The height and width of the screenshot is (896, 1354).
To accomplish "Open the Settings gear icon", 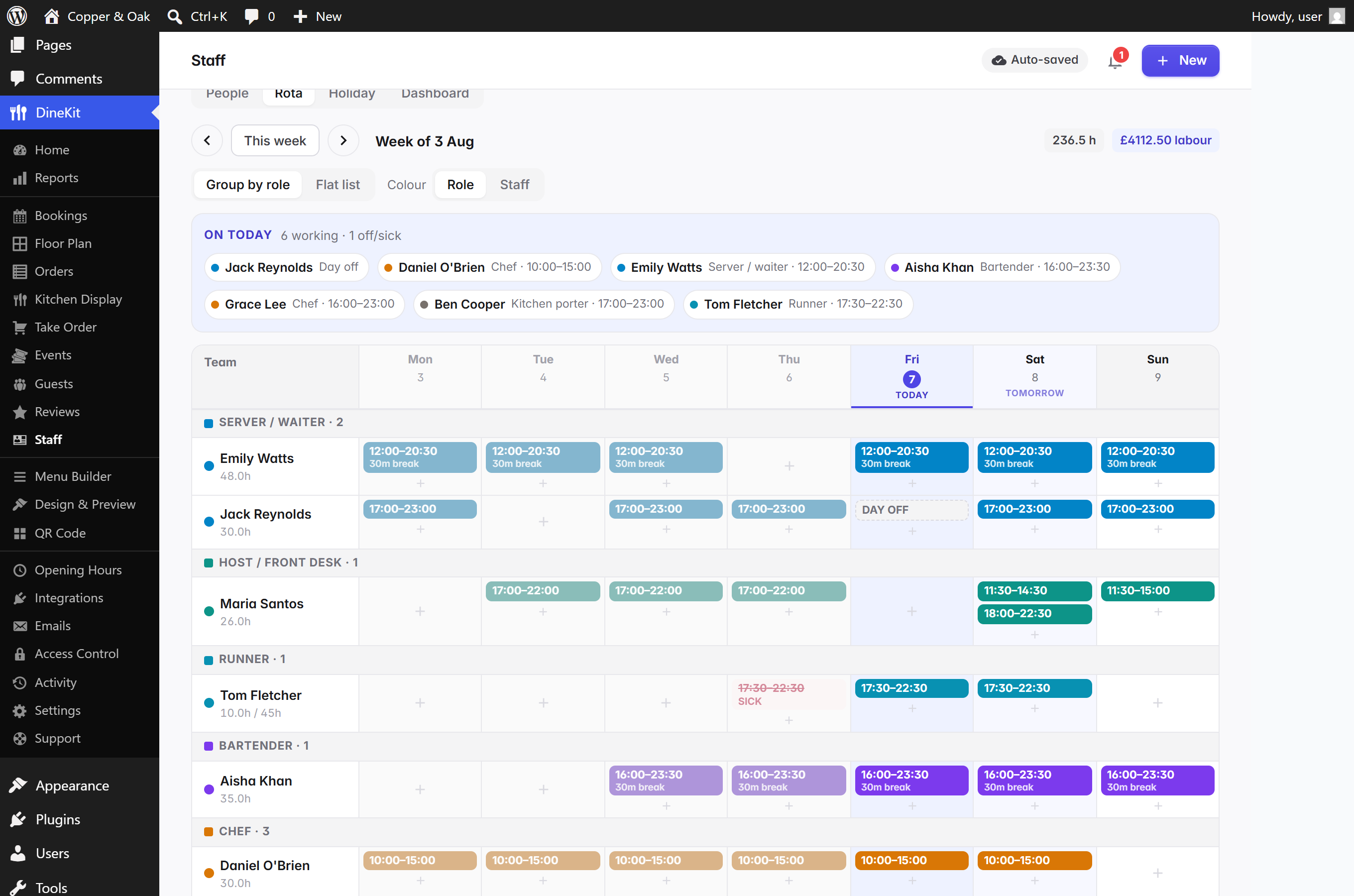I will tap(20, 711).
